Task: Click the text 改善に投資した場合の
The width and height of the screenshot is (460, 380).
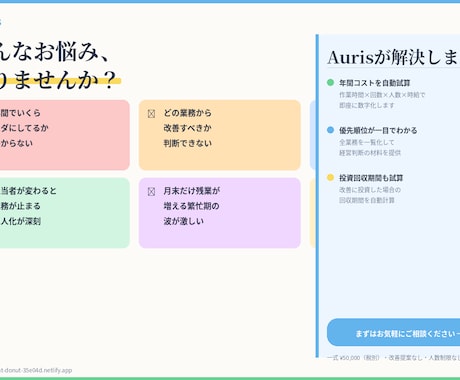Action: click(x=370, y=190)
